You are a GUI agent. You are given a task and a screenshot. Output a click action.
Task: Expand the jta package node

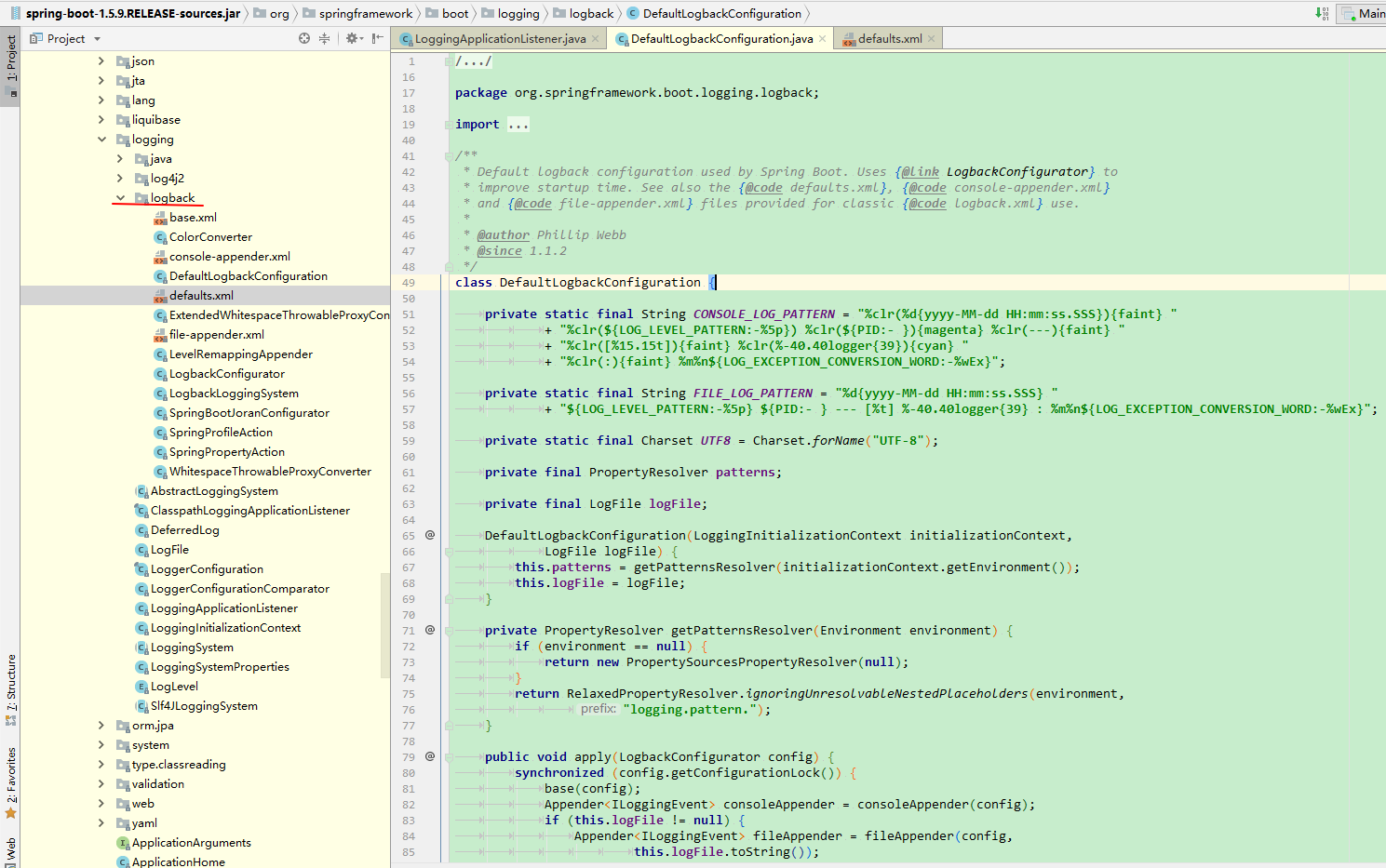[101, 80]
